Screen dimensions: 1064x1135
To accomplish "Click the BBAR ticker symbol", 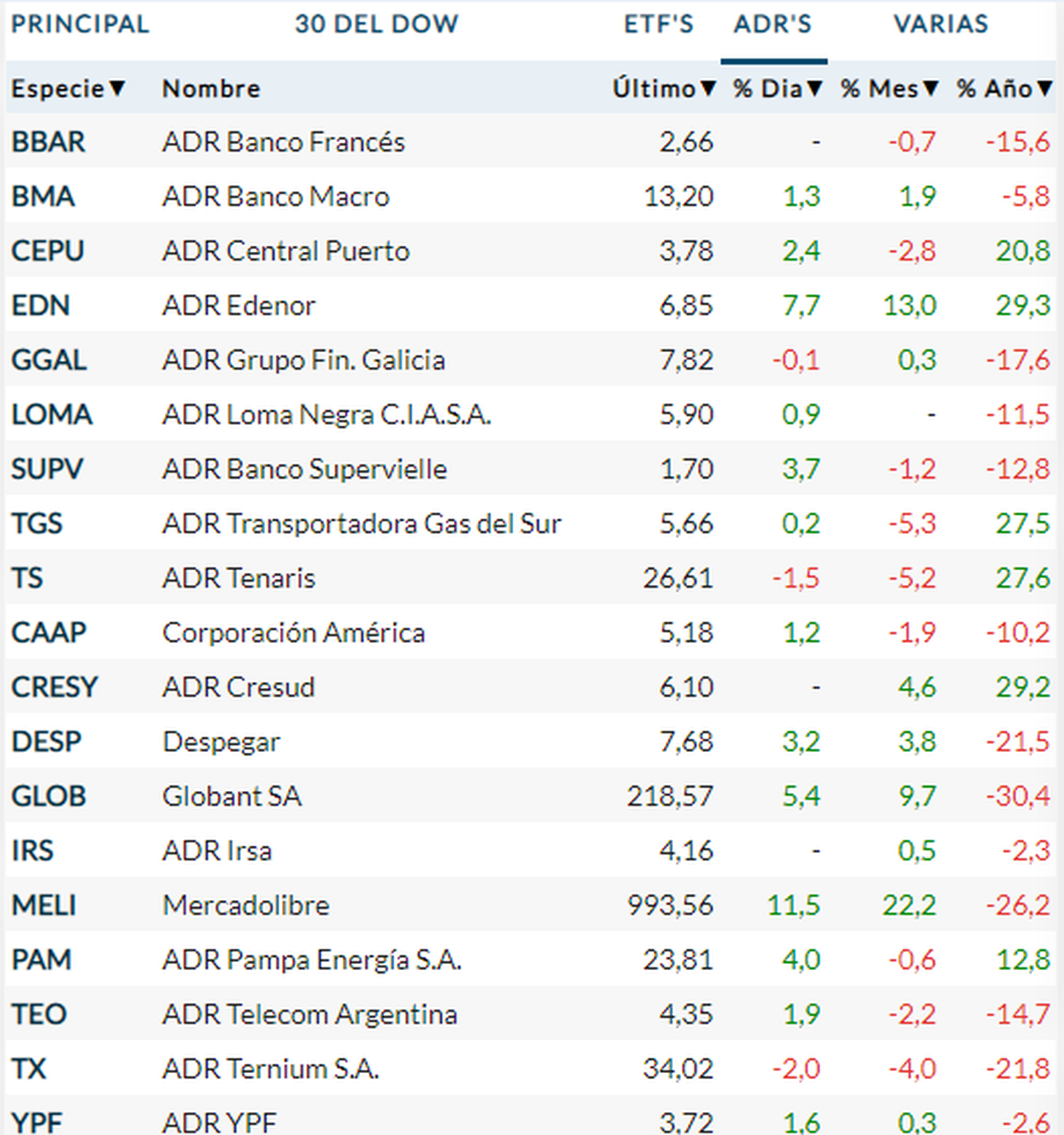I will (48, 142).
